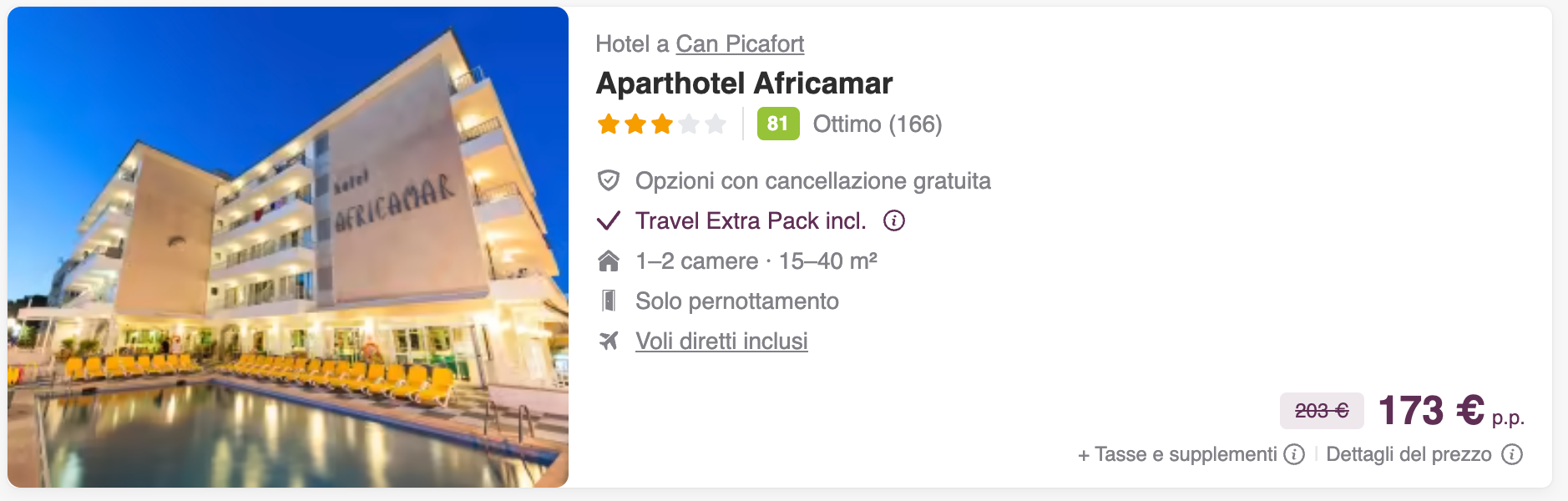Click Opzioni con cancellazione gratuita text
This screenshot has height=501, width=1568.
click(x=812, y=180)
